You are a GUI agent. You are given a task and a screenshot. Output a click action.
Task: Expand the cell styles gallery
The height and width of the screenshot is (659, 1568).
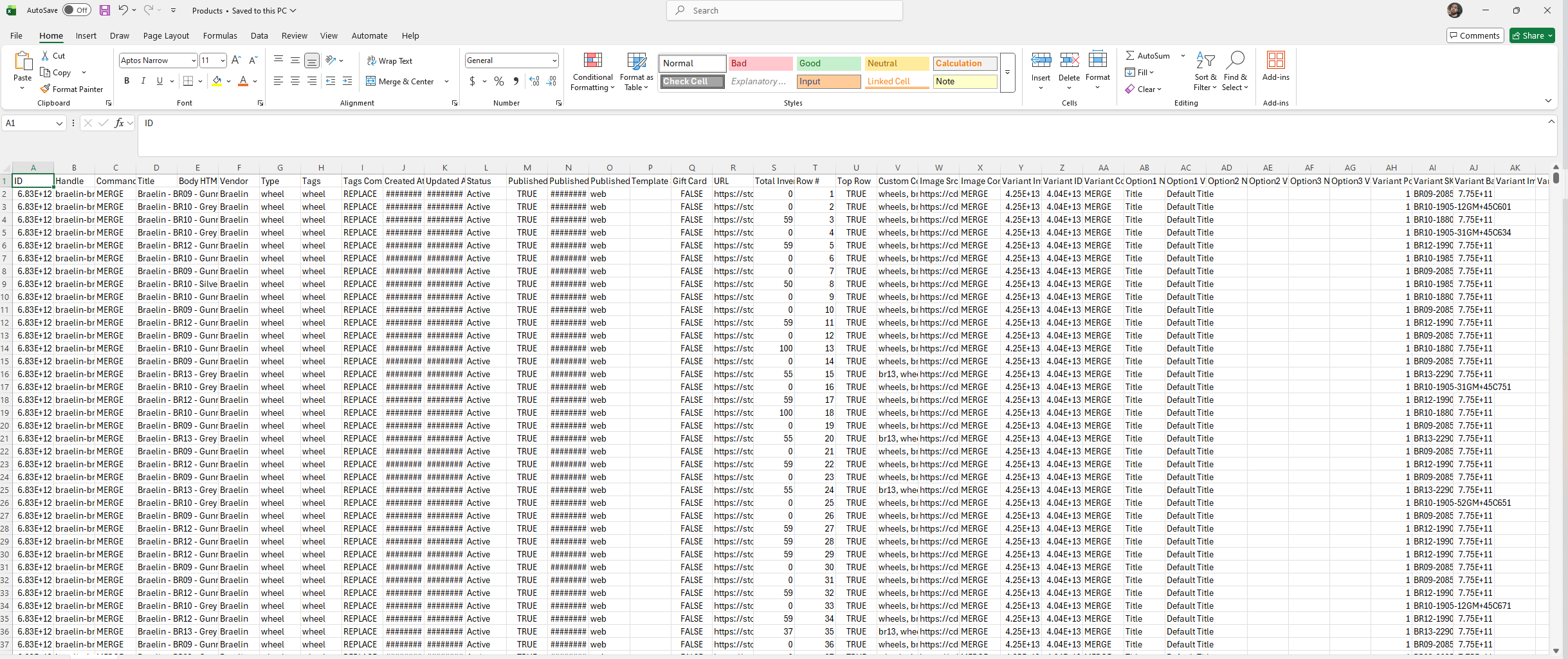coord(1007,73)
